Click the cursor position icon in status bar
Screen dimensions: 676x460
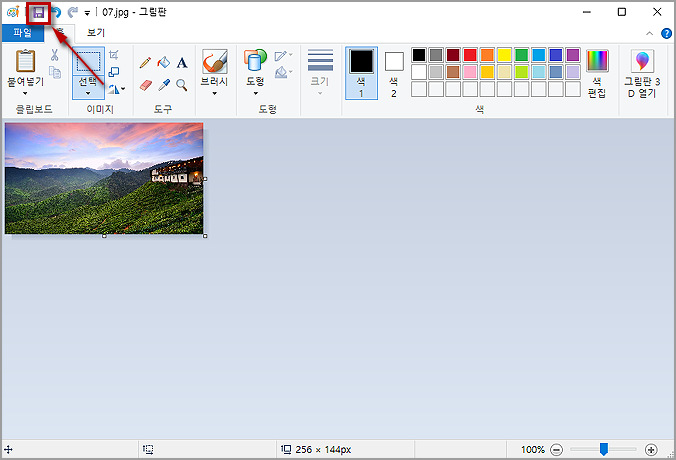(8, 450)
